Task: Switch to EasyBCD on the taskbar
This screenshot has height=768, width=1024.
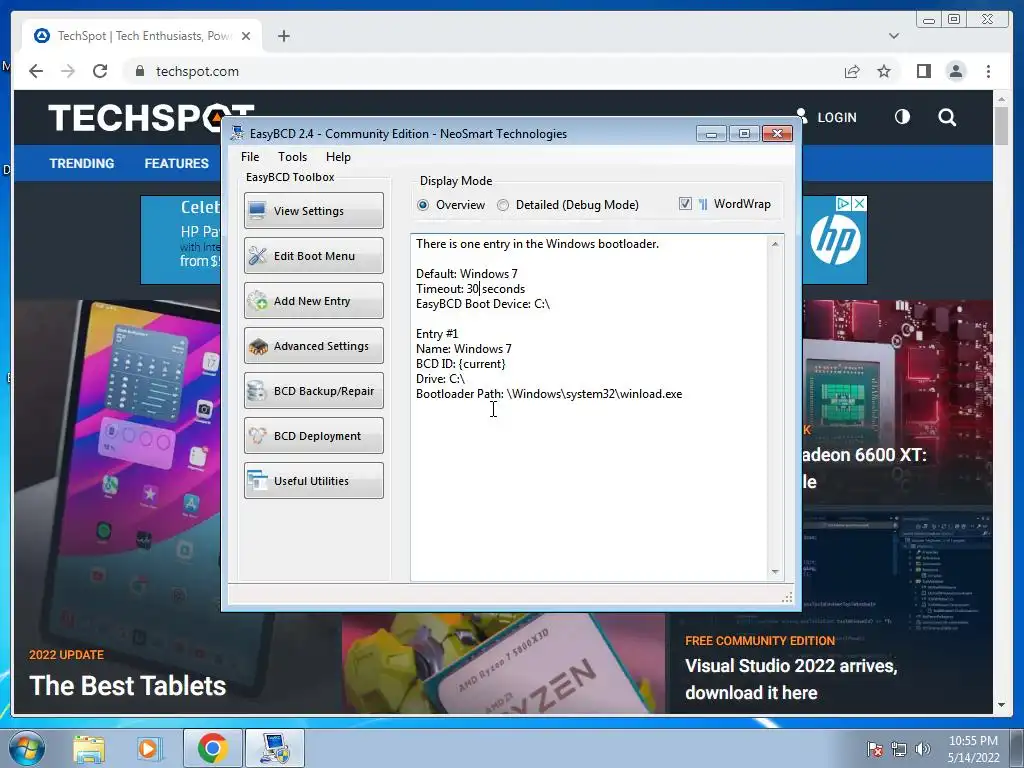Action: point(274,748)
